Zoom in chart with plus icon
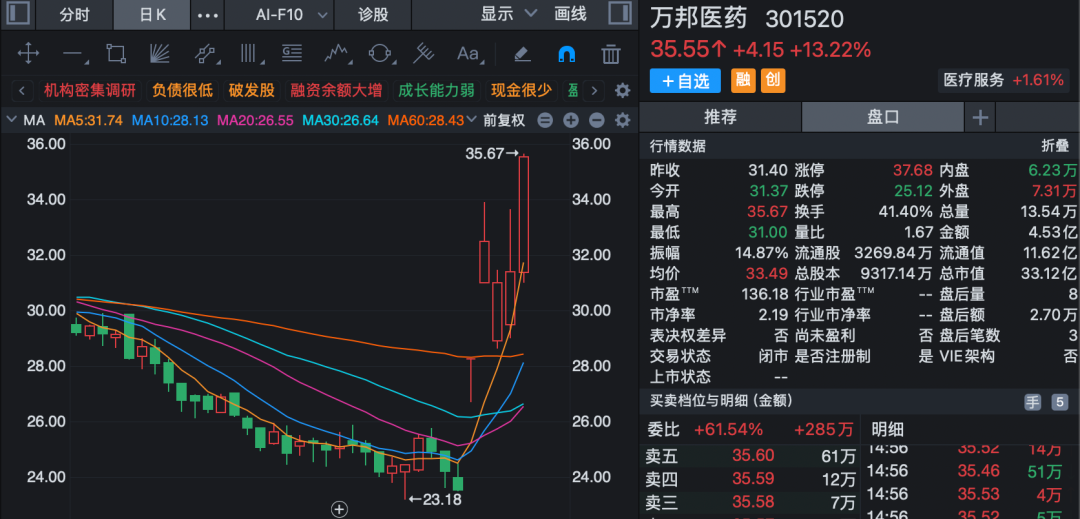Viewport: 1080px width, 519px height. pos(571,120)
